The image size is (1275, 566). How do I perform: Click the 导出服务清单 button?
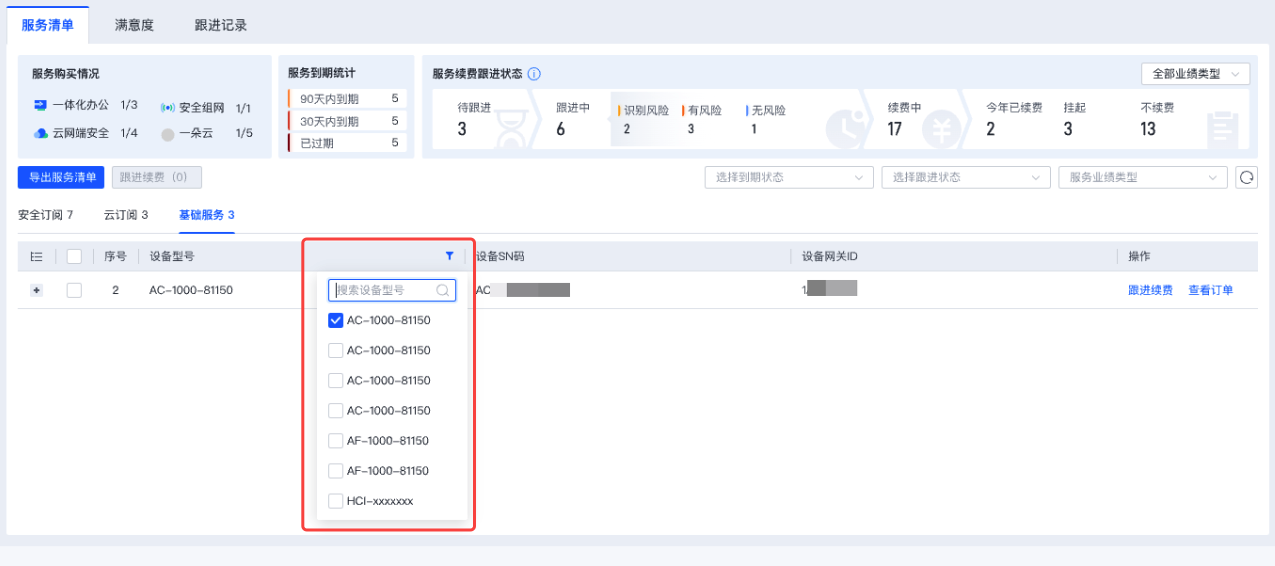pos(61,177)
